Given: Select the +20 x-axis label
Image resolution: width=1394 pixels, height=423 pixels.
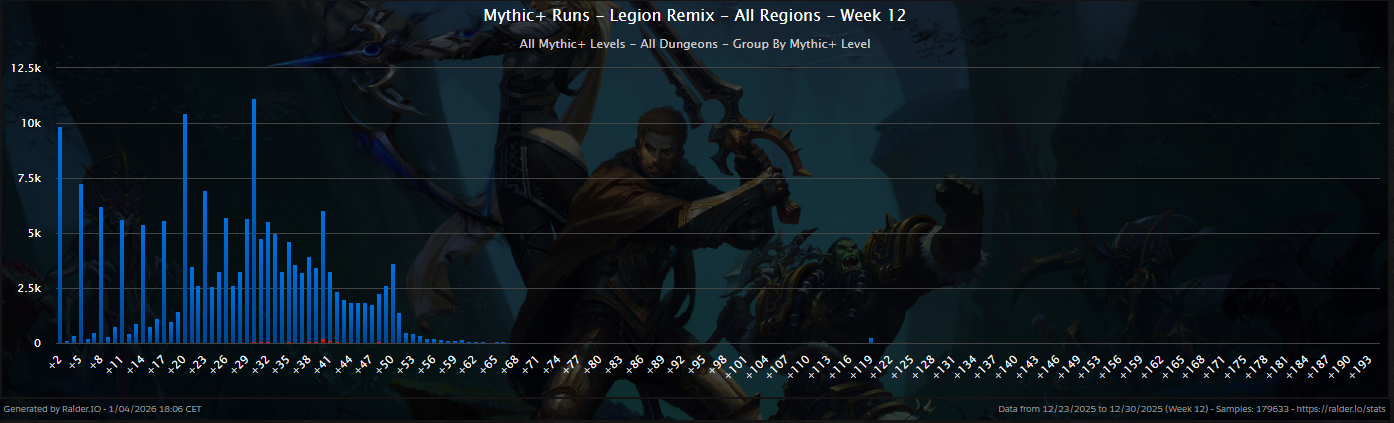Looking at the screenshot, I should (x=176, y=362).
